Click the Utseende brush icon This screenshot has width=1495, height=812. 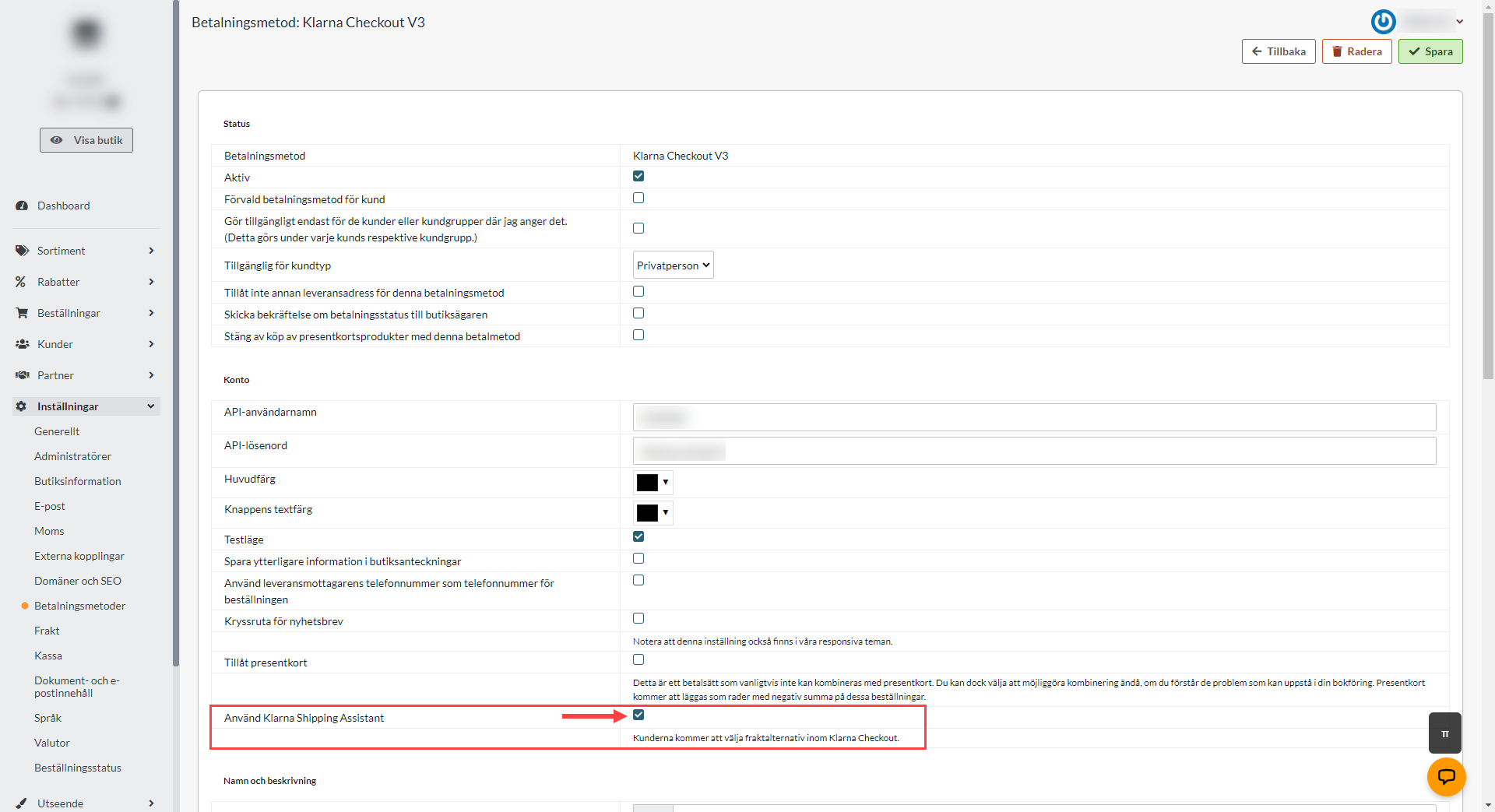point(21,803)
